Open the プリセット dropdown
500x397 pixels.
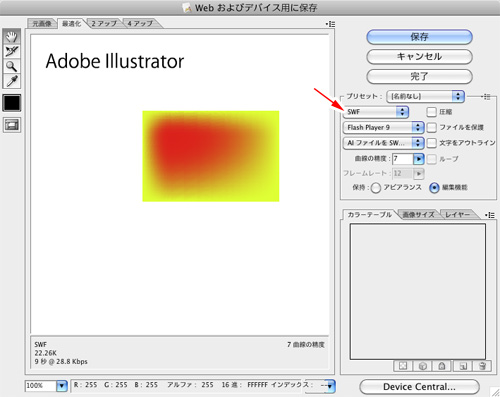[x=425, y=96]
